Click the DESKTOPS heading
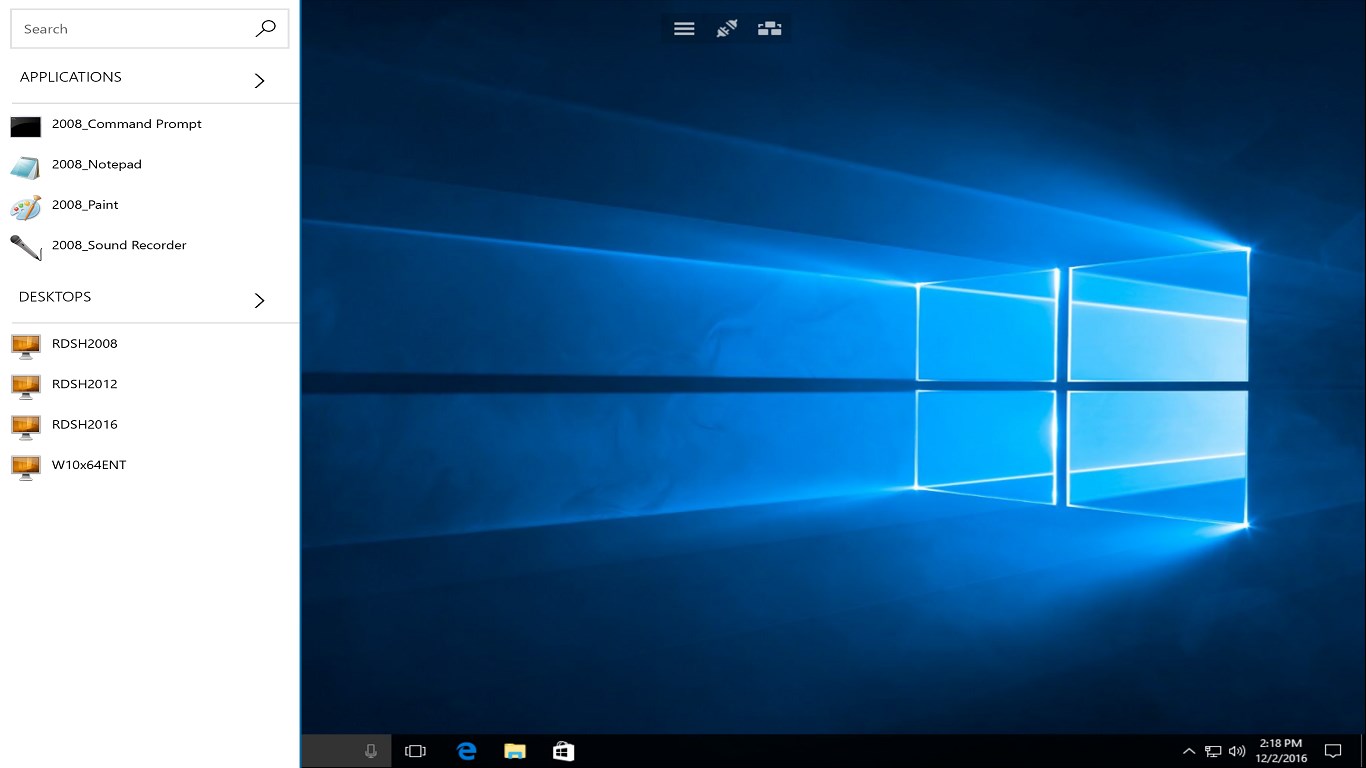This screenshot has height=768, width=1366. click(x=55, y=297)
